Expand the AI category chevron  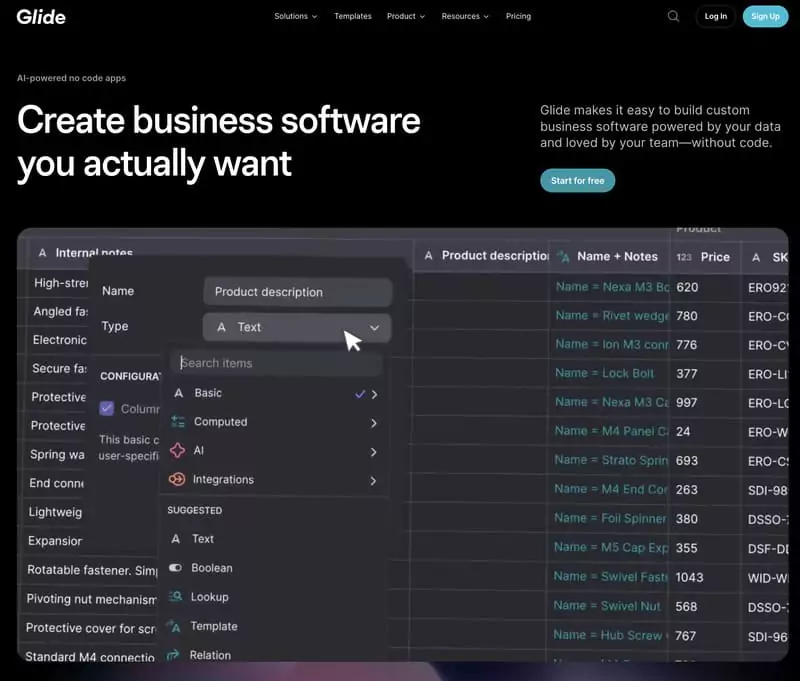[x=373, y=452]
